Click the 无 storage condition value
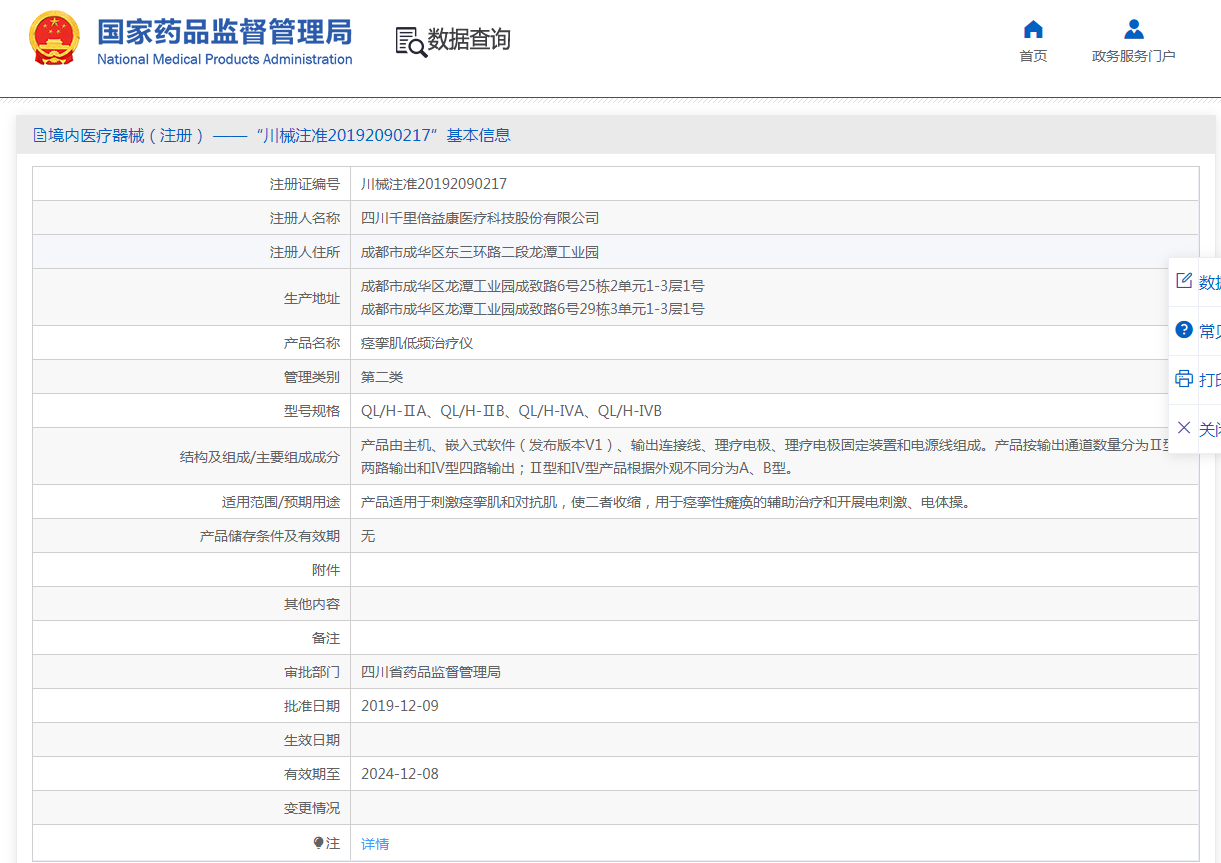1221x863 pixels. tap(368, 536)
